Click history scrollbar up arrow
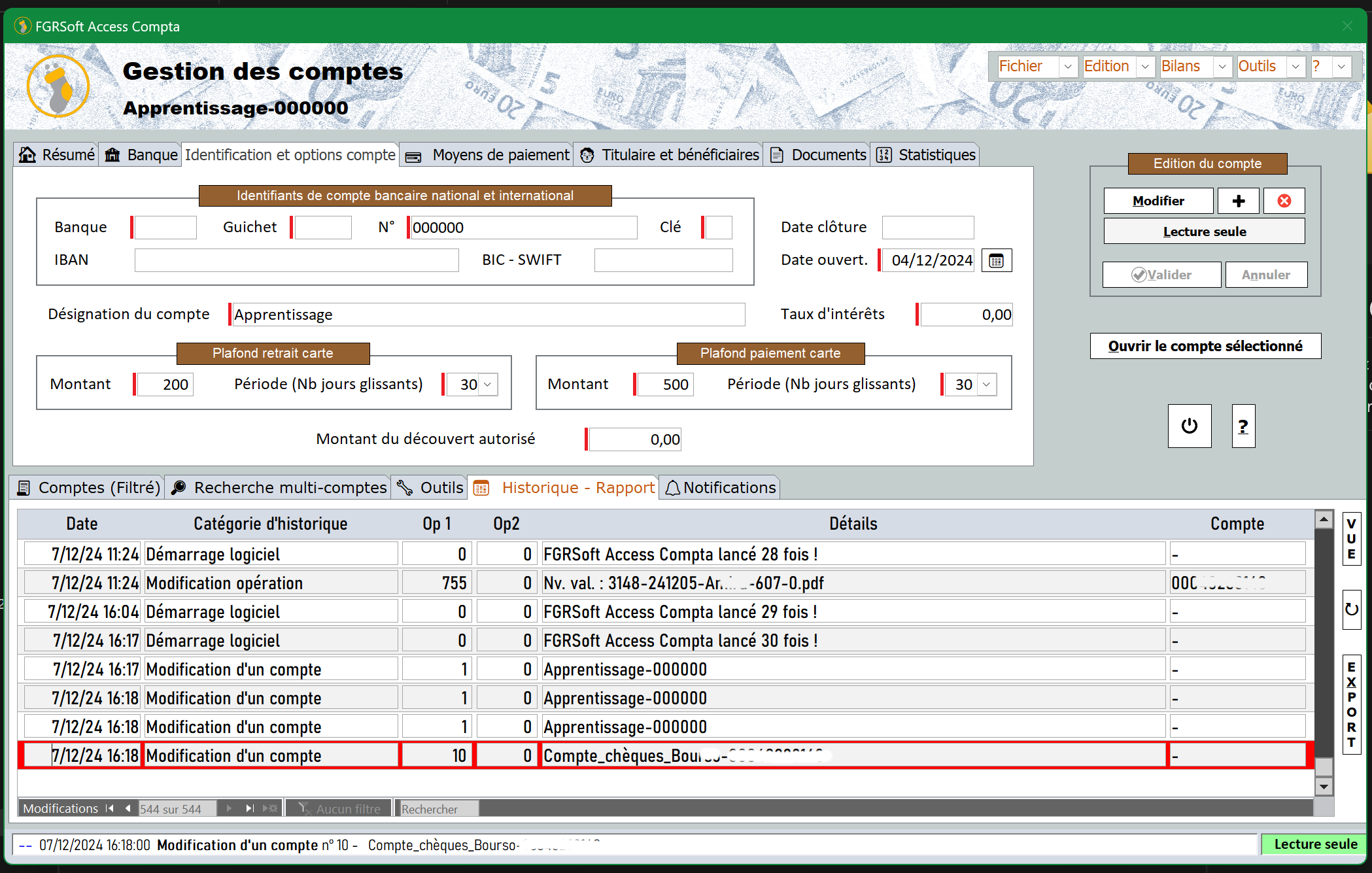 click(x=1324, y=520)
